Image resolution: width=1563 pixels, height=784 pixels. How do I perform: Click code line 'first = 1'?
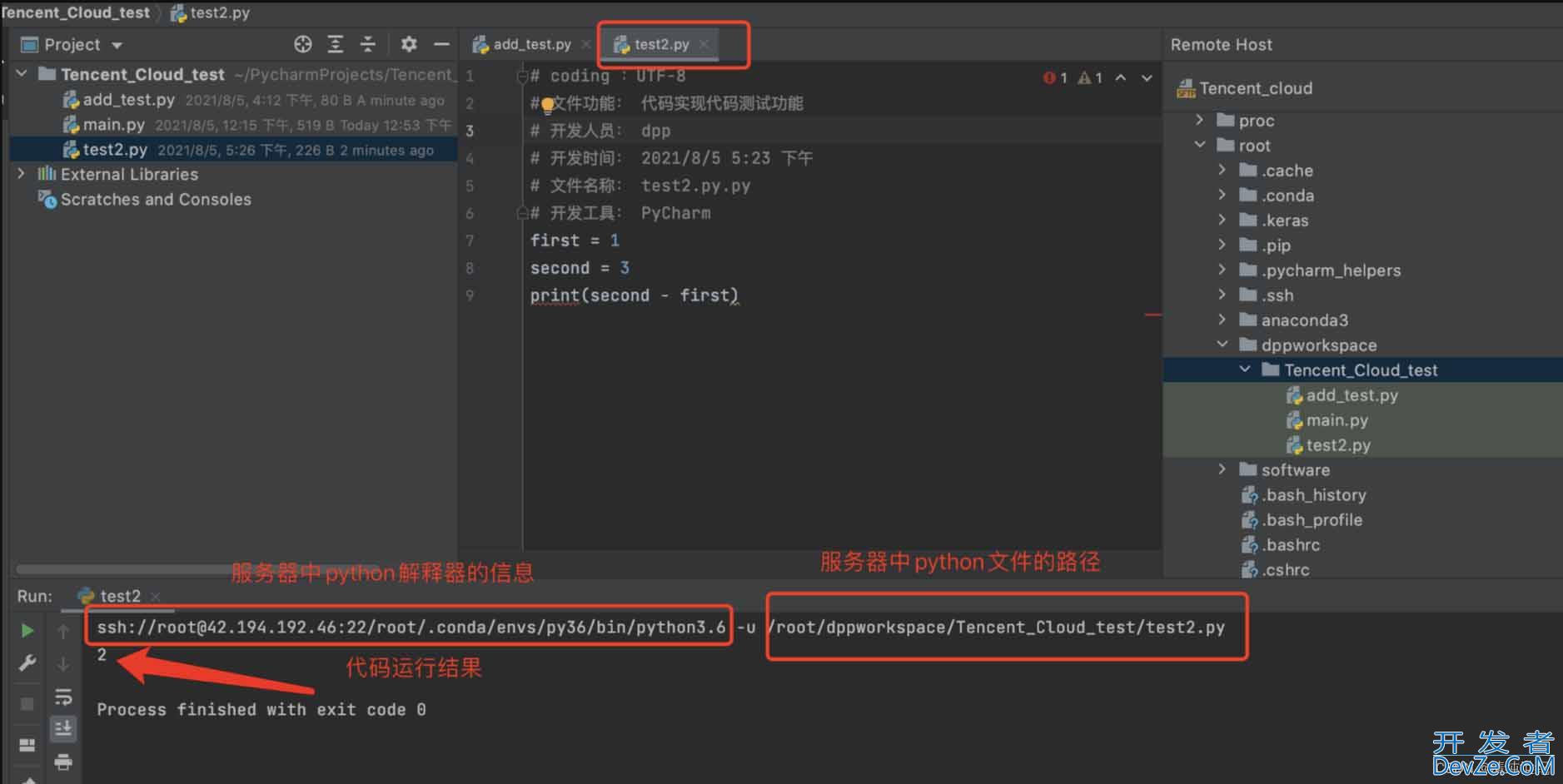pyautogui.click(x=575, y=241)
